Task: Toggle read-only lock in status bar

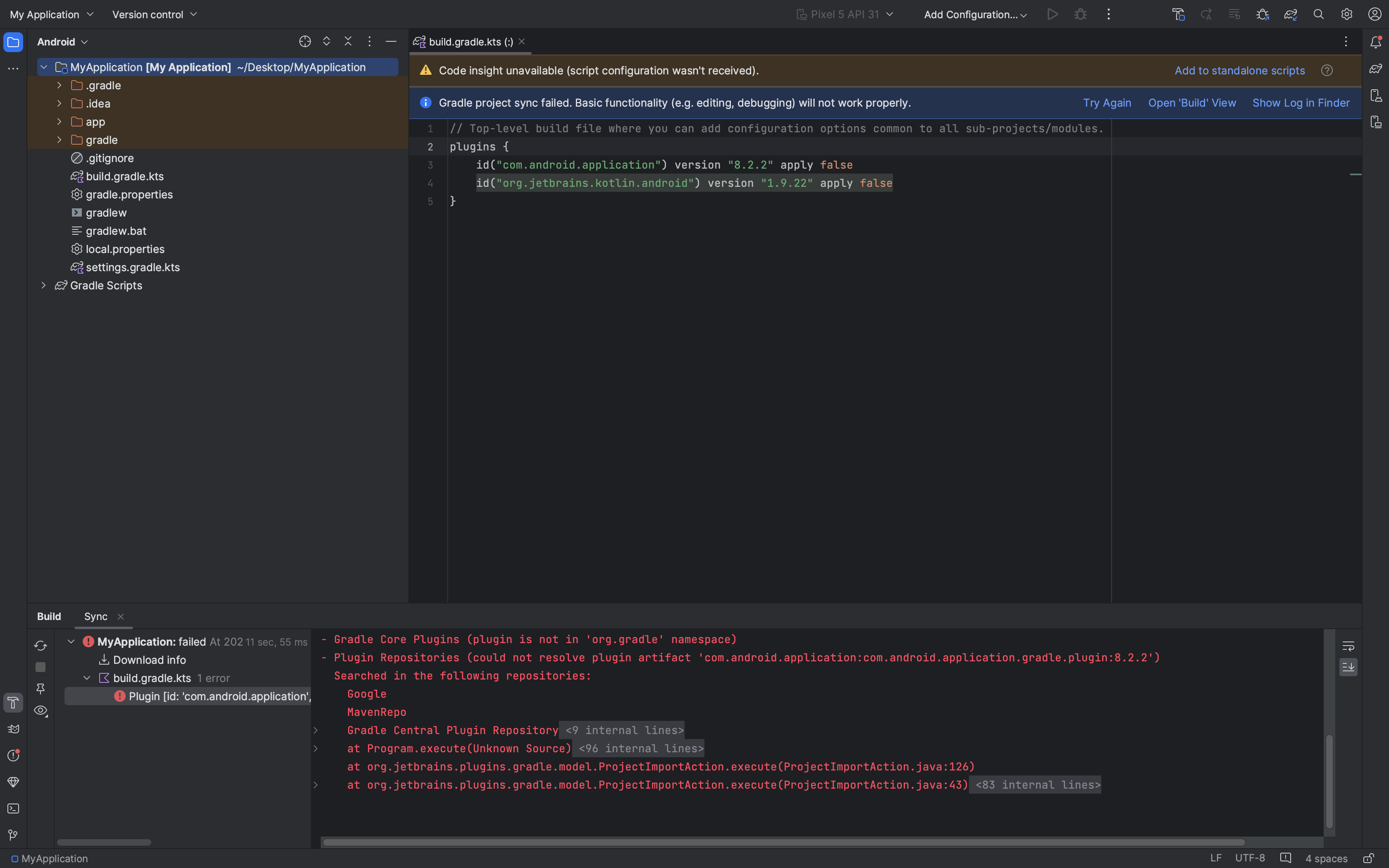Action: pyautogui.click(x=1368, y=858)
